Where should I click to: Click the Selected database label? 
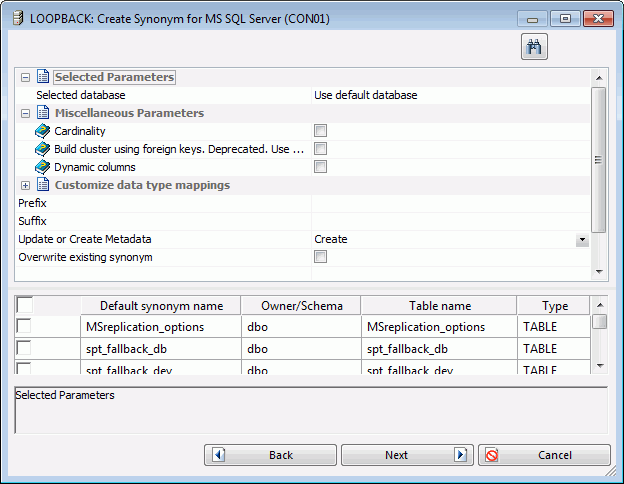point(81,95)
